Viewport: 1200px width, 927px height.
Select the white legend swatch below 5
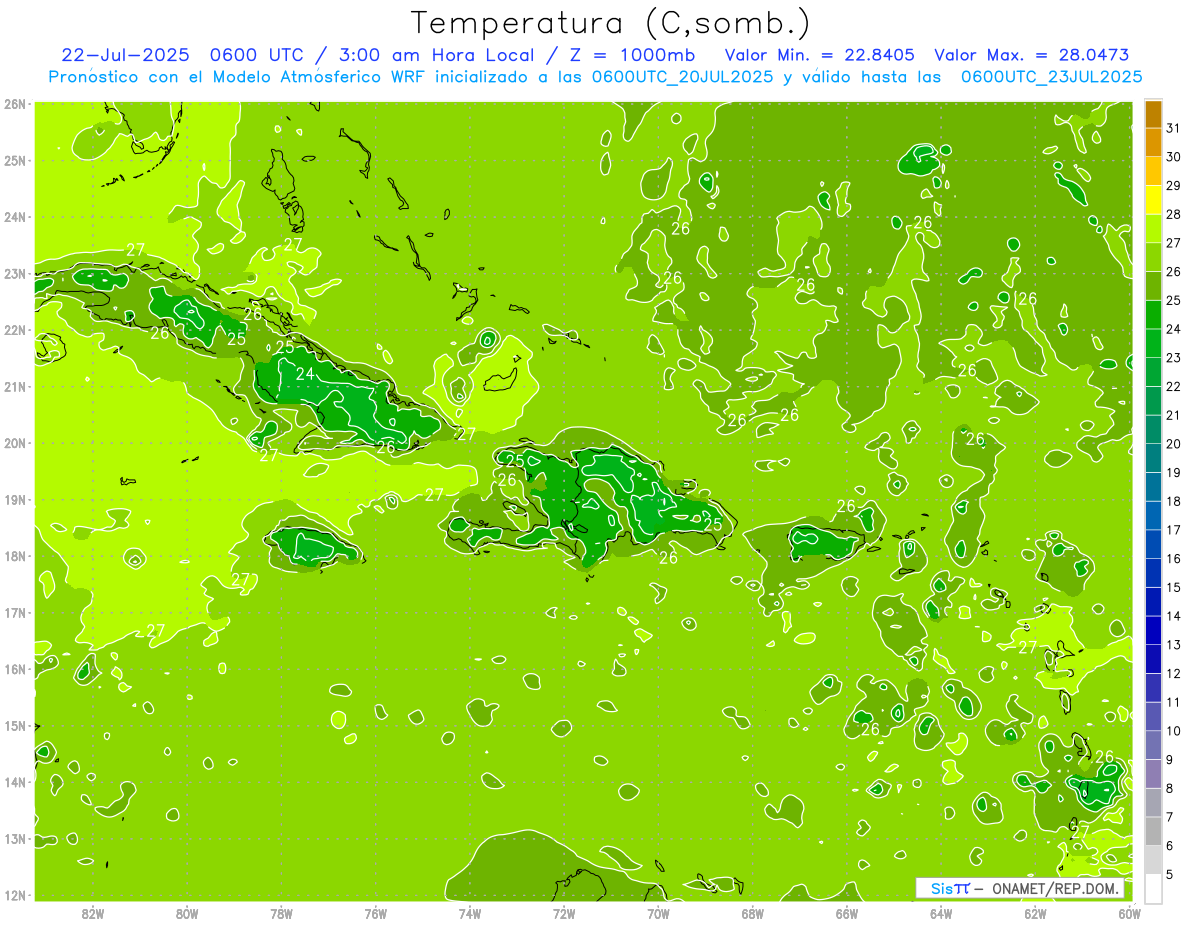[x=1153, y=888]
